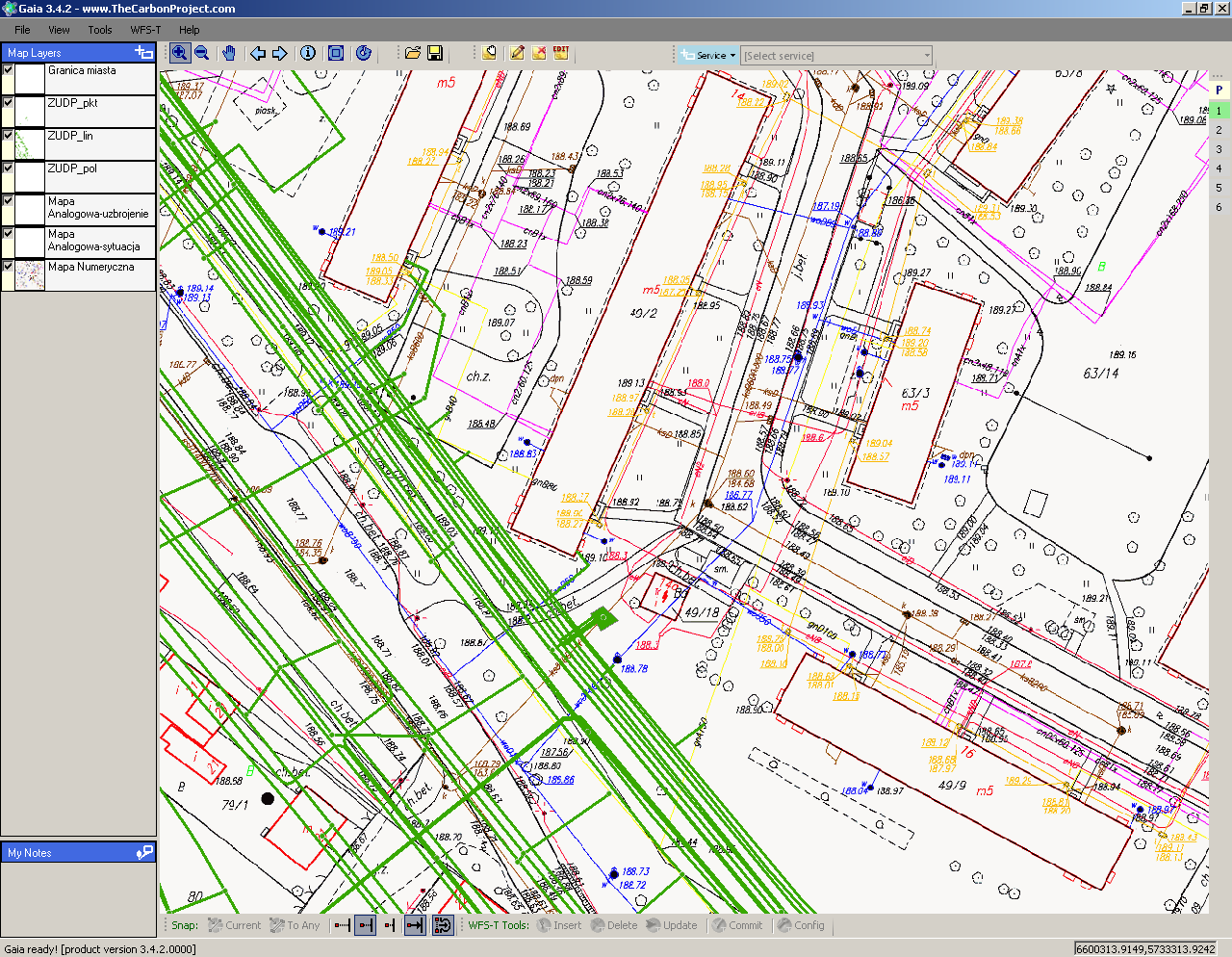Click the Map Layers panel header

tap(78, 53)
